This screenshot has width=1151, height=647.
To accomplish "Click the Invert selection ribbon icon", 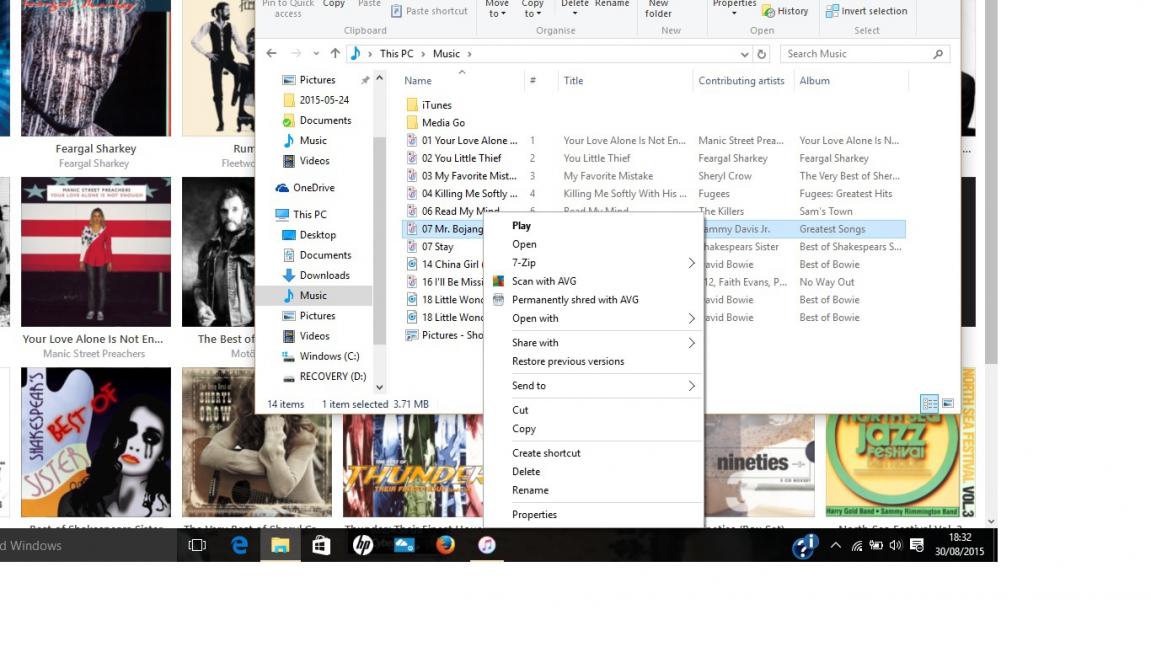I will (x=832, y=11).
